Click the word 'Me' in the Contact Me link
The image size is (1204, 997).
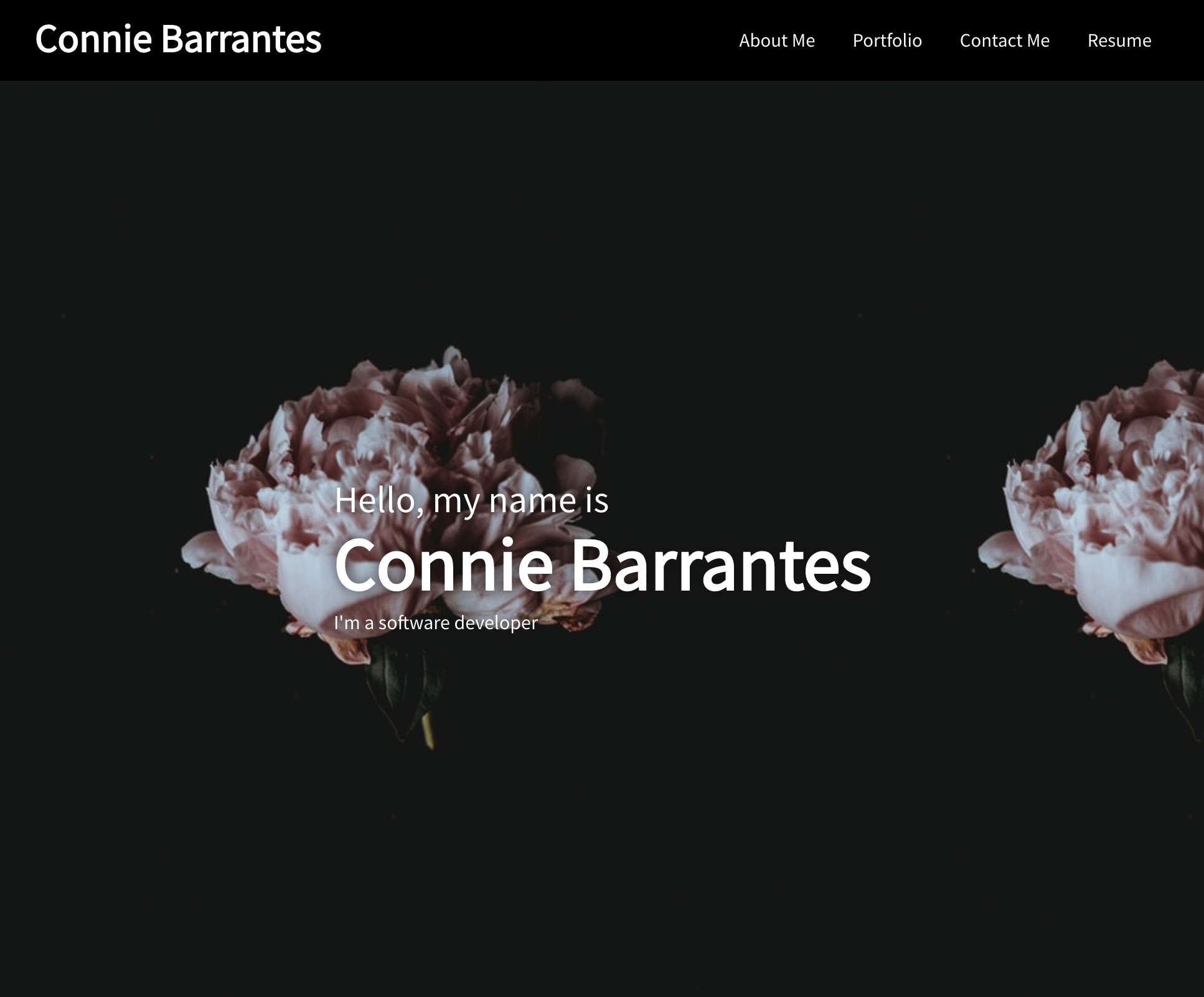(x=1038, y=40)
